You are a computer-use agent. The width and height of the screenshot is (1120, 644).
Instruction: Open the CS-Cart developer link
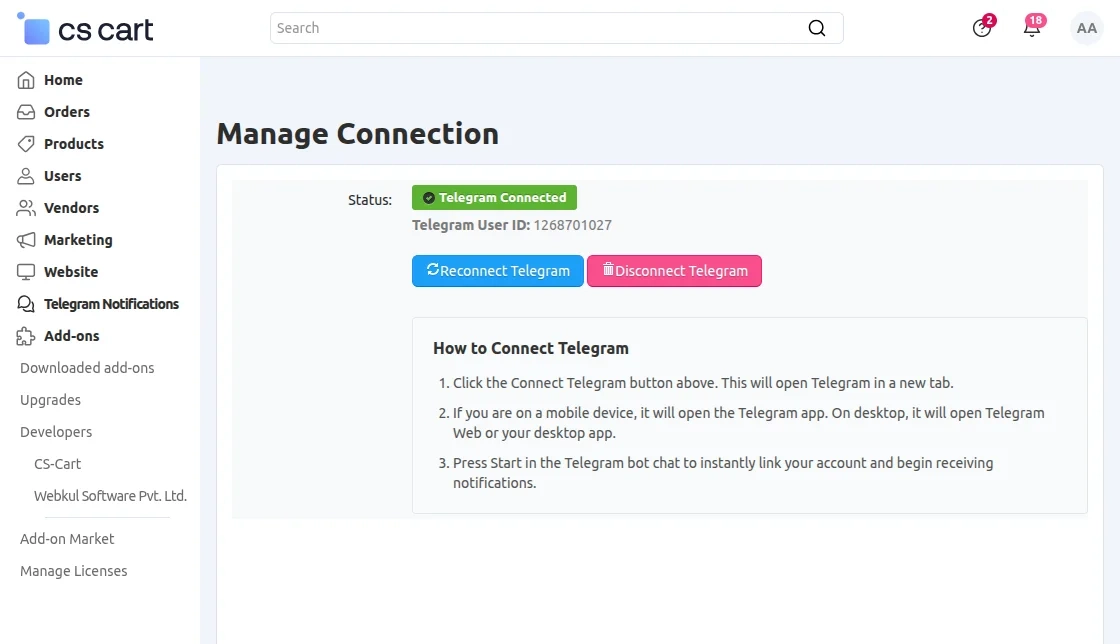tap(57, 464)
